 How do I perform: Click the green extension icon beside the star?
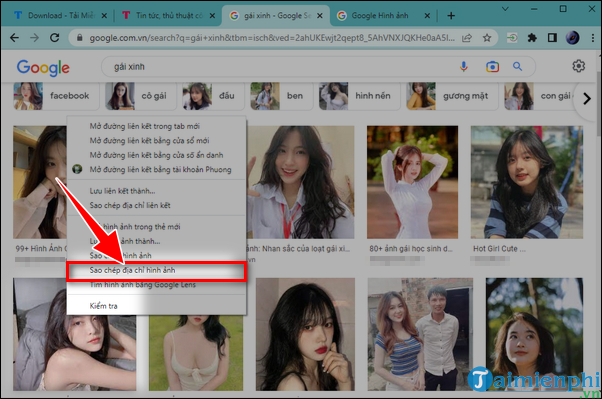512,38
